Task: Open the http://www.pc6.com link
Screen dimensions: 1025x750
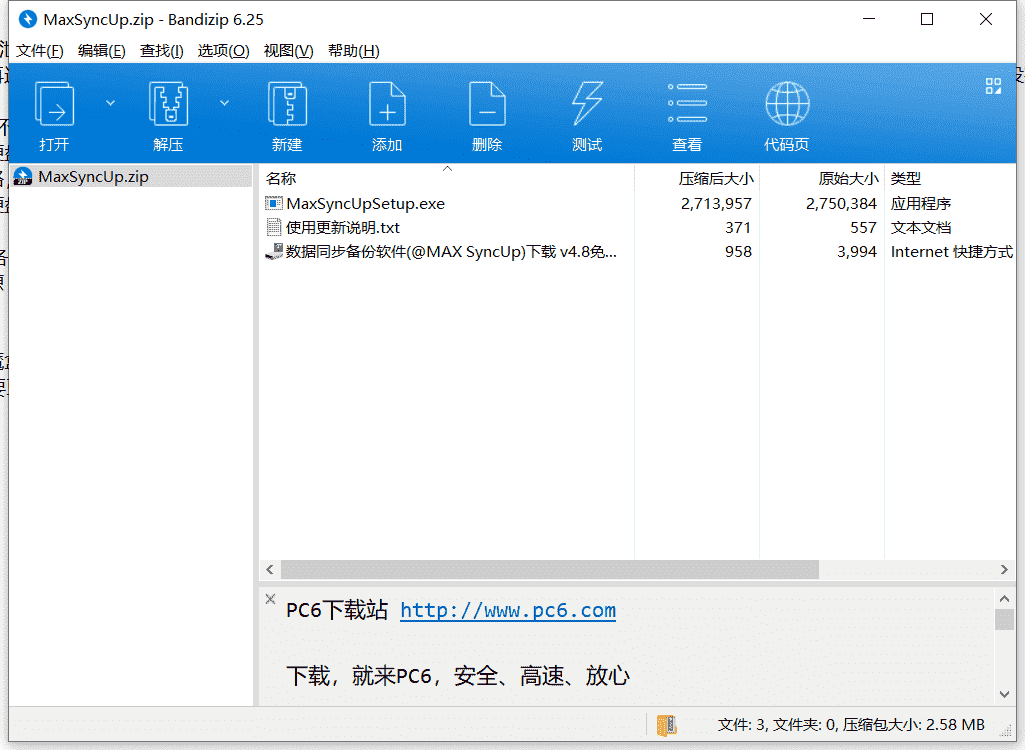Action: click(508, 611)
